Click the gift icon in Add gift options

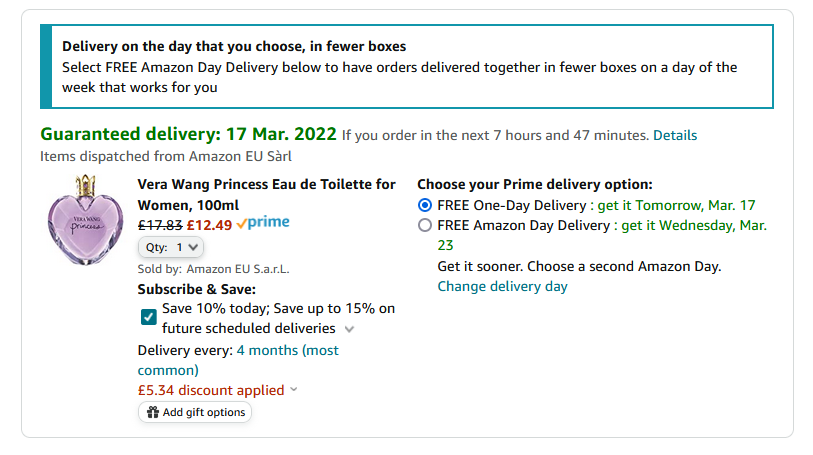[152, 412]
